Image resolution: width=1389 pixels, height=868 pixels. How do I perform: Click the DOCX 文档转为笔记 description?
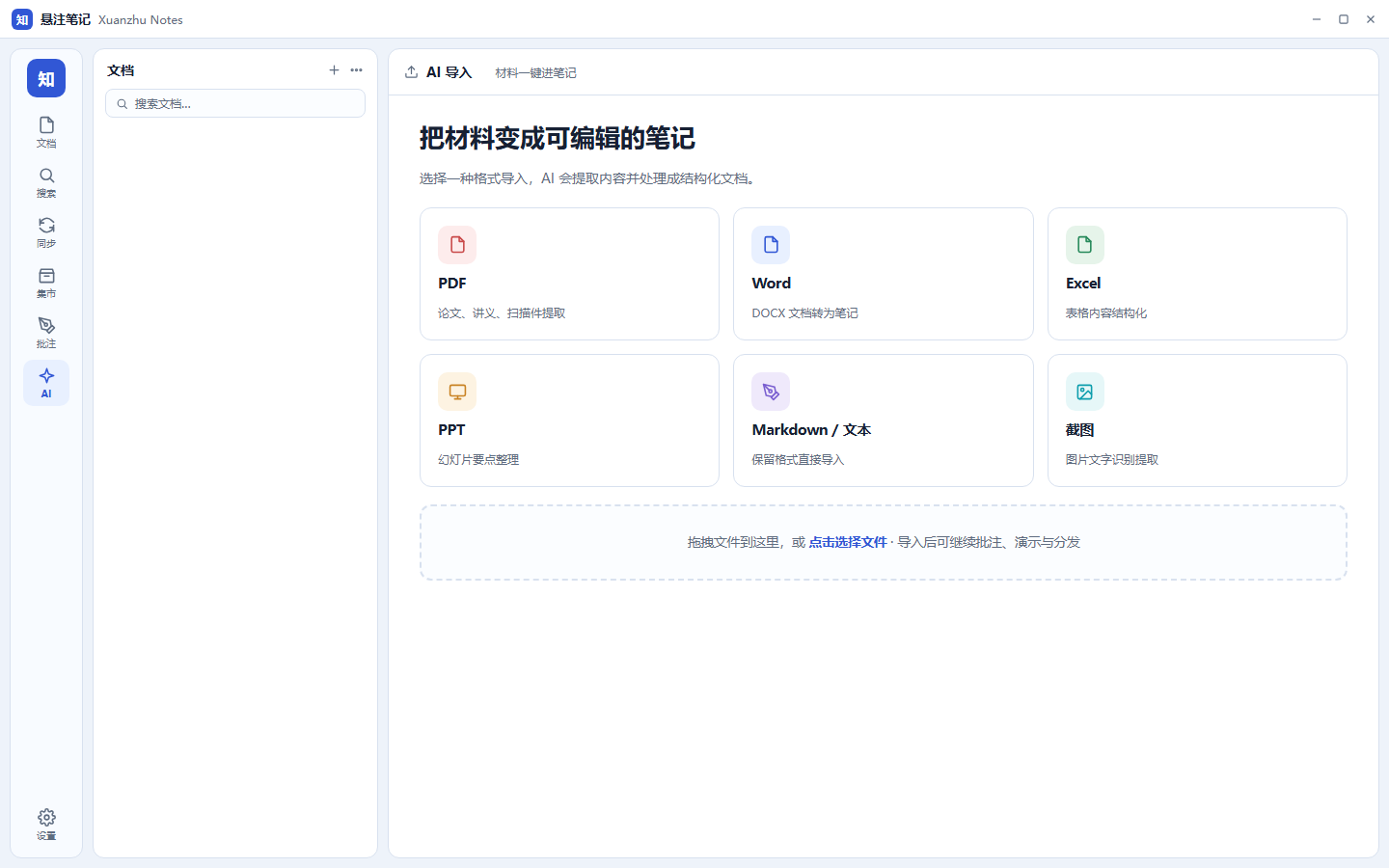tap(804, 313)
